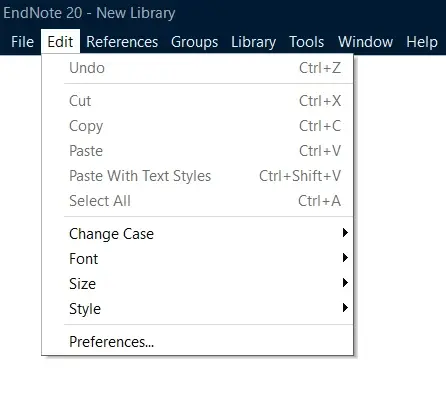This screenshot has width=446, height=406.
Task: Choose Select All in Edit menu
Action: pos(197,201)
